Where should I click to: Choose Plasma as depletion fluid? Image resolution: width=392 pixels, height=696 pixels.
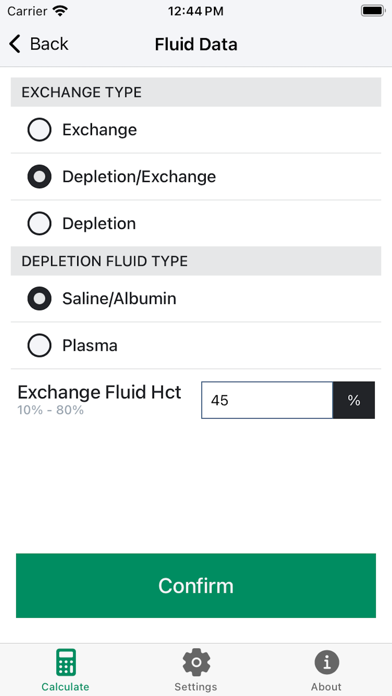pos(40,345)
